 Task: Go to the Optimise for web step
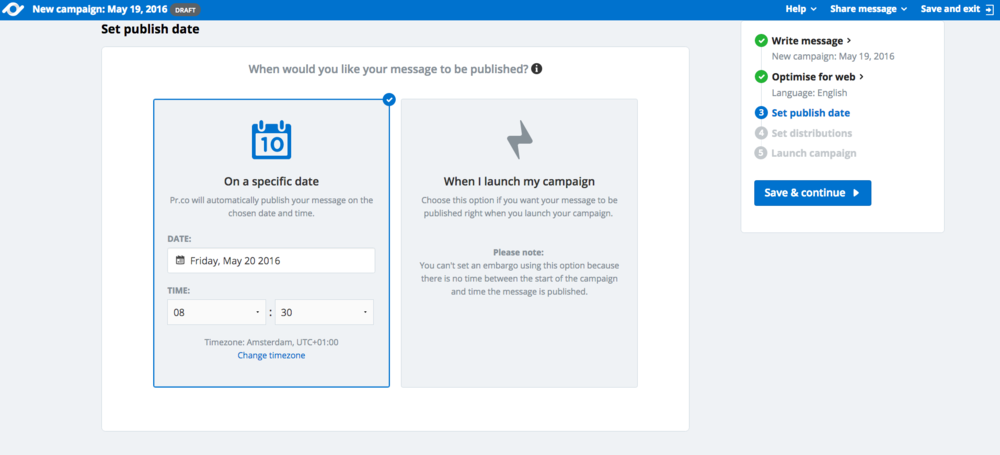click(x=818, y=77)
